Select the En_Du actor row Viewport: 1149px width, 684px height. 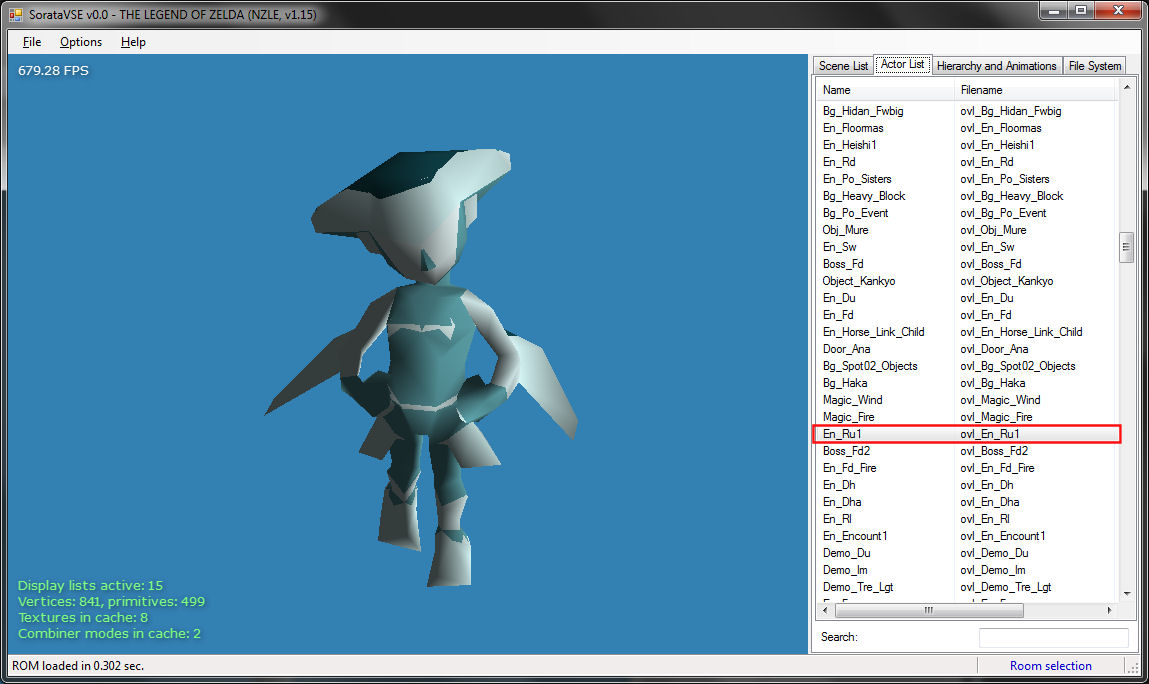(967, 298)
